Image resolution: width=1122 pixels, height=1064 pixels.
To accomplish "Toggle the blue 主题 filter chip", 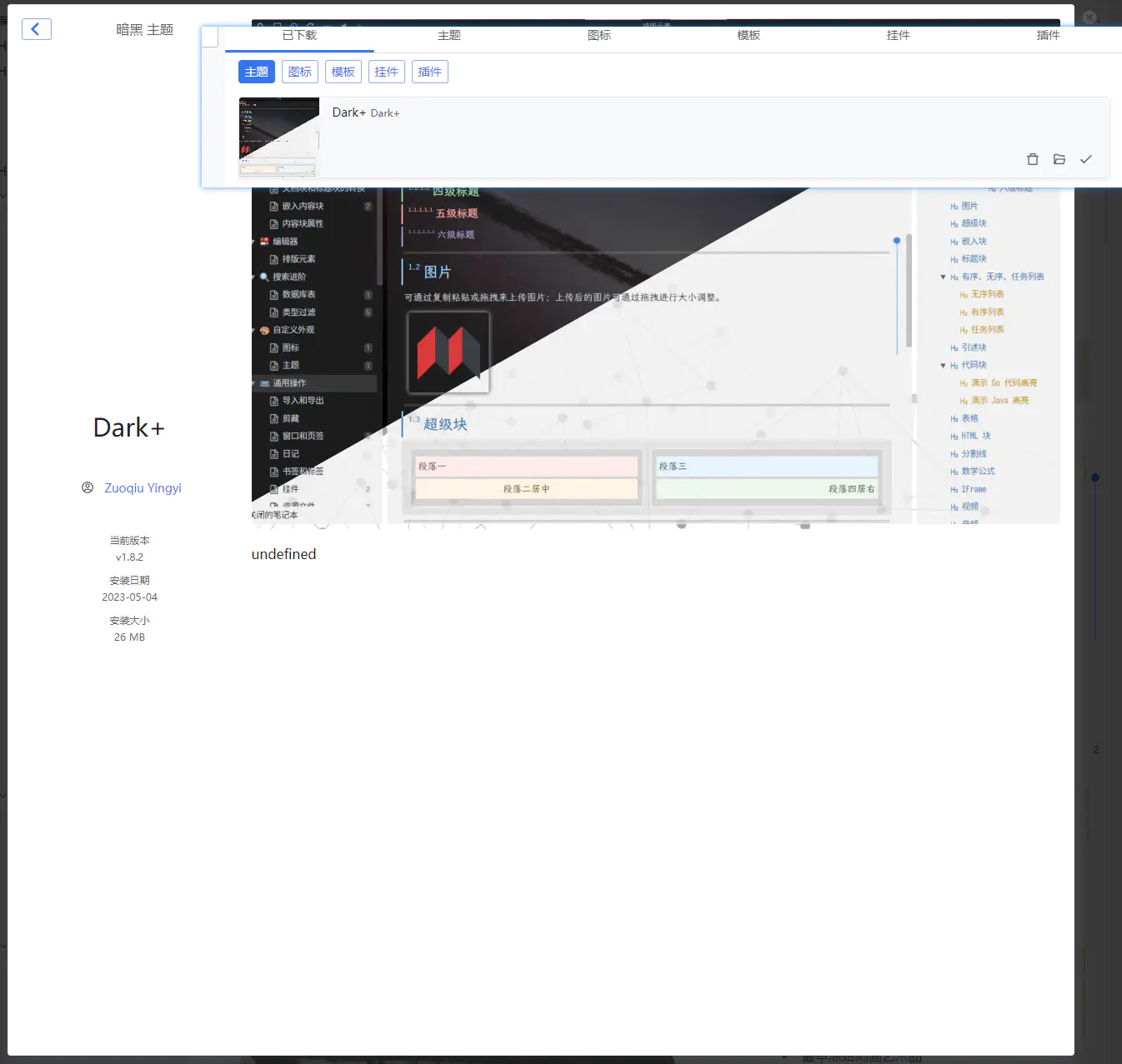I will coord(256,72).
